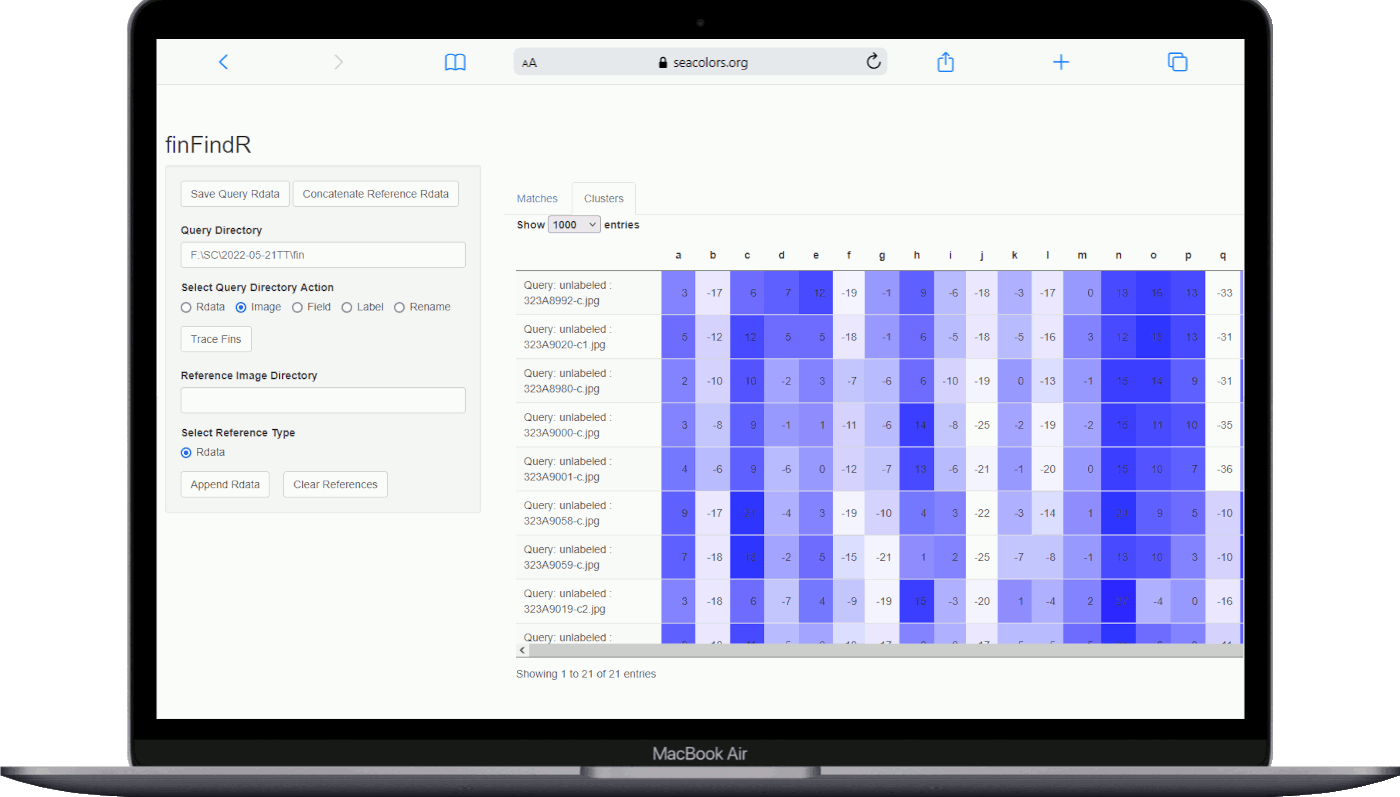
Task: Open the Show entries dropdown
Action: coord(574,225)
